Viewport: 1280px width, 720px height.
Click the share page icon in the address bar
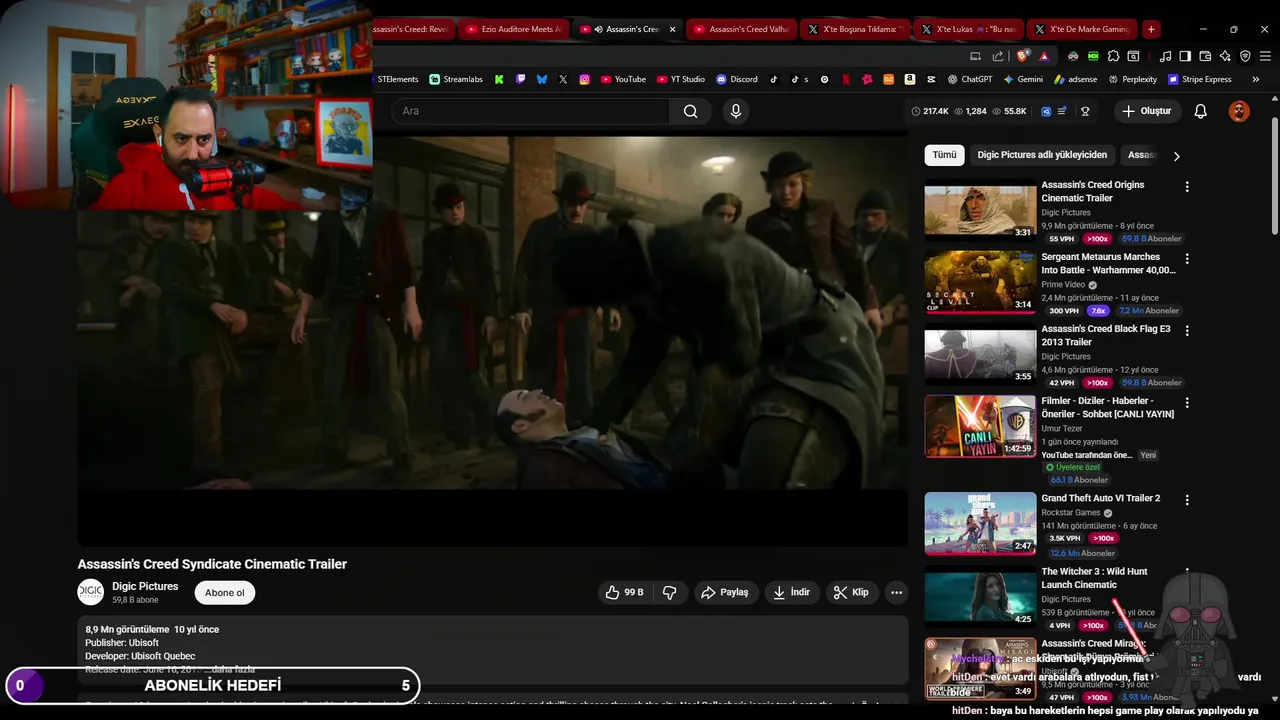tap(998, 57)
